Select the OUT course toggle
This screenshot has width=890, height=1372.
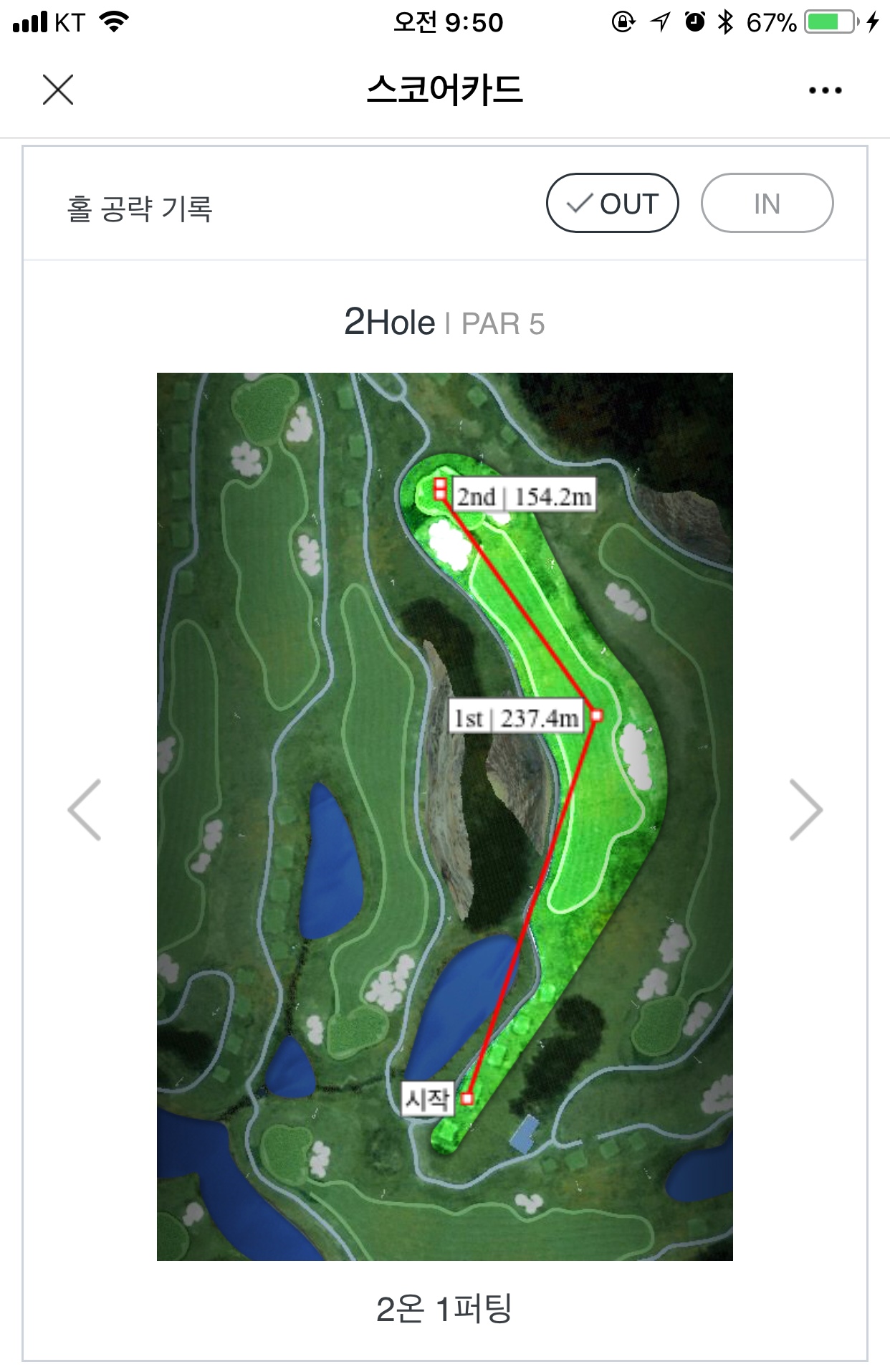pyautogui.click(x=612, y=204)
